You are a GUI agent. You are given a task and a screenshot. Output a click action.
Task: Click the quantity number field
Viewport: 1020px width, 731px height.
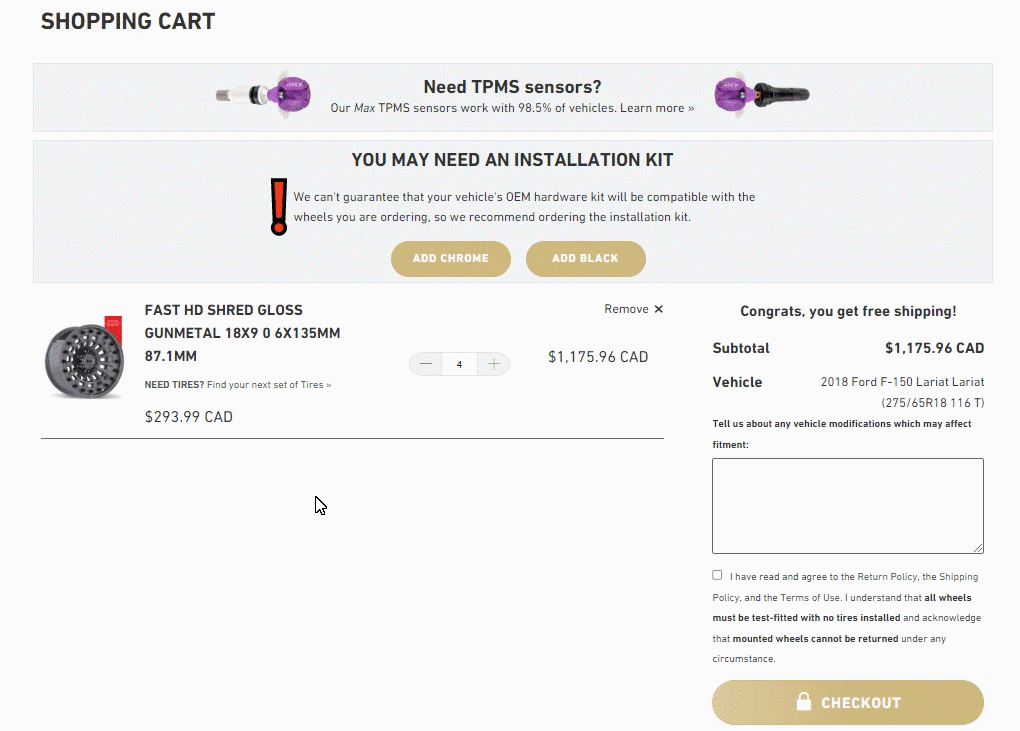point(459,364)
